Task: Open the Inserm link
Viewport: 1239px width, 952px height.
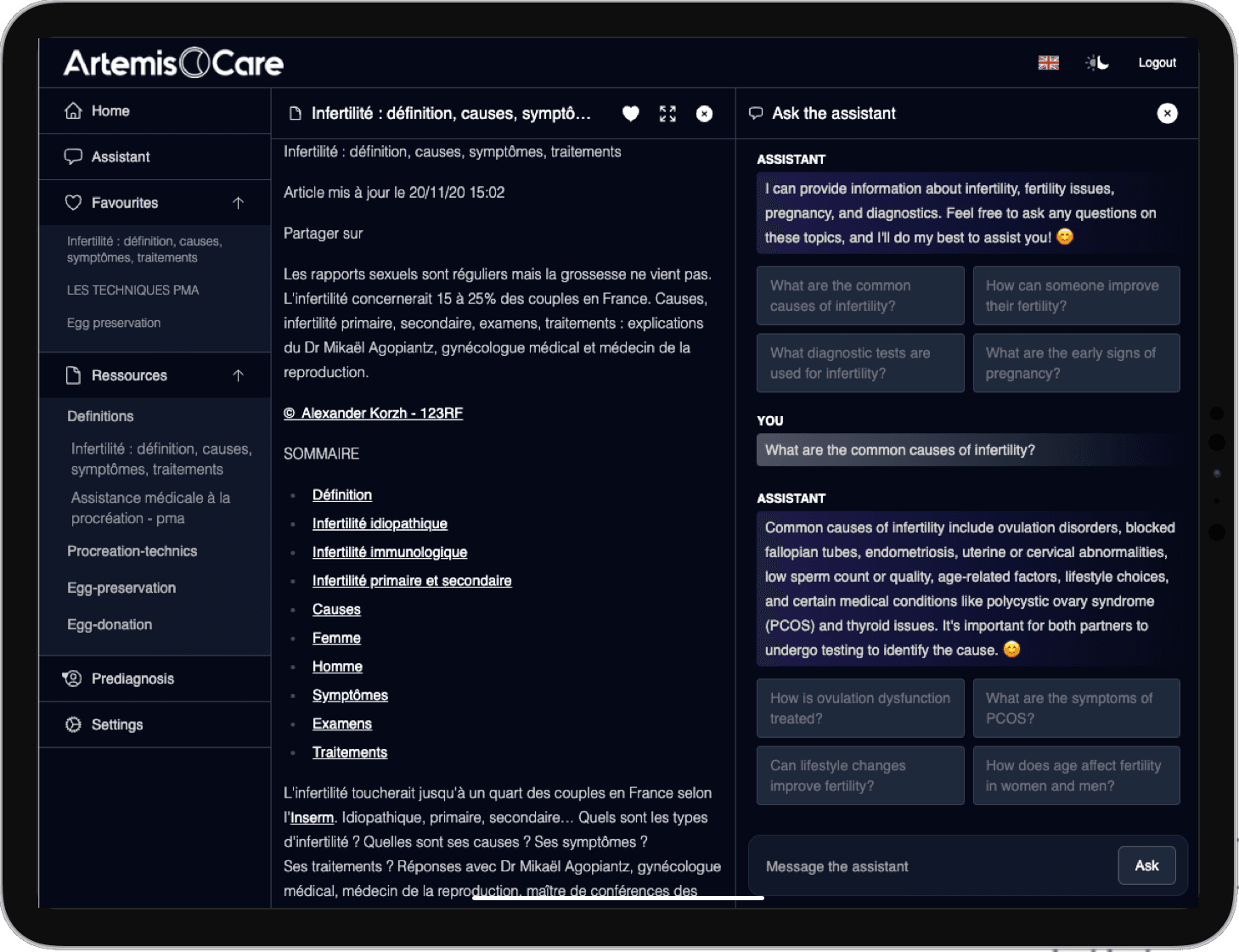Action: [x=312, y=818]
